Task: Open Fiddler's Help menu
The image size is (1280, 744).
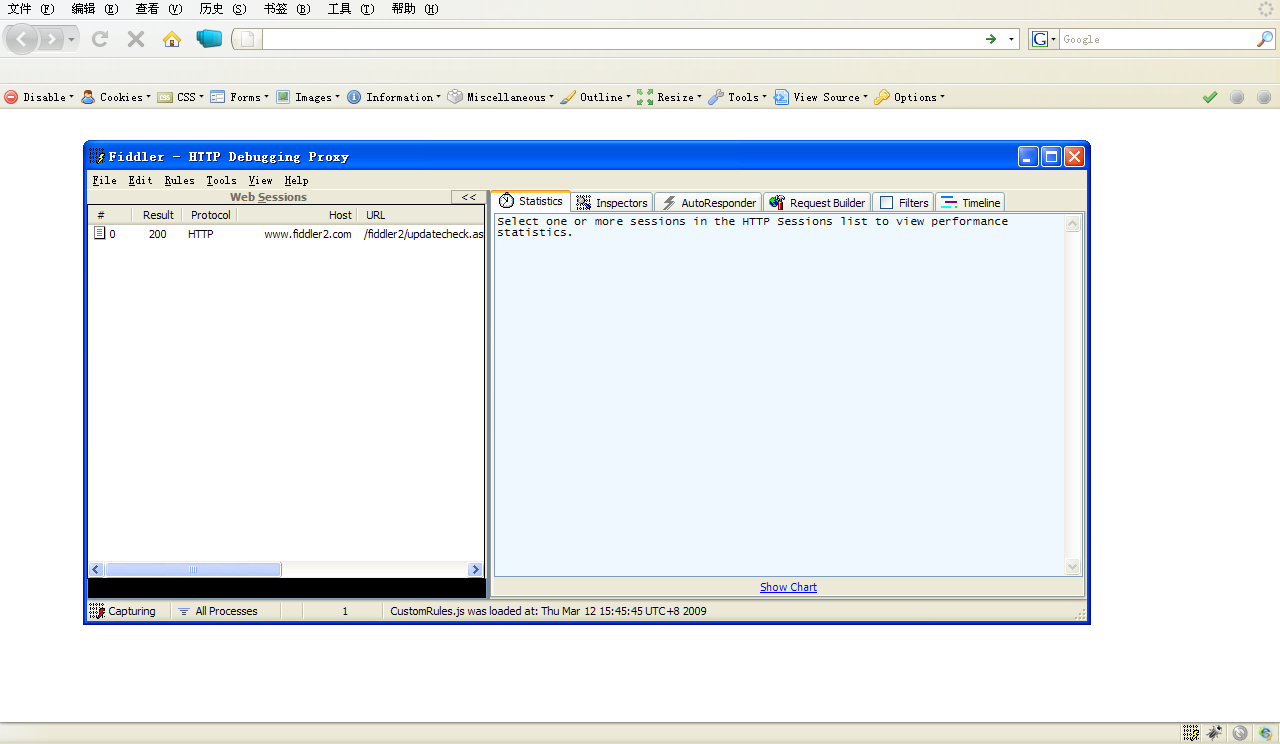Action: click(296, 181)
